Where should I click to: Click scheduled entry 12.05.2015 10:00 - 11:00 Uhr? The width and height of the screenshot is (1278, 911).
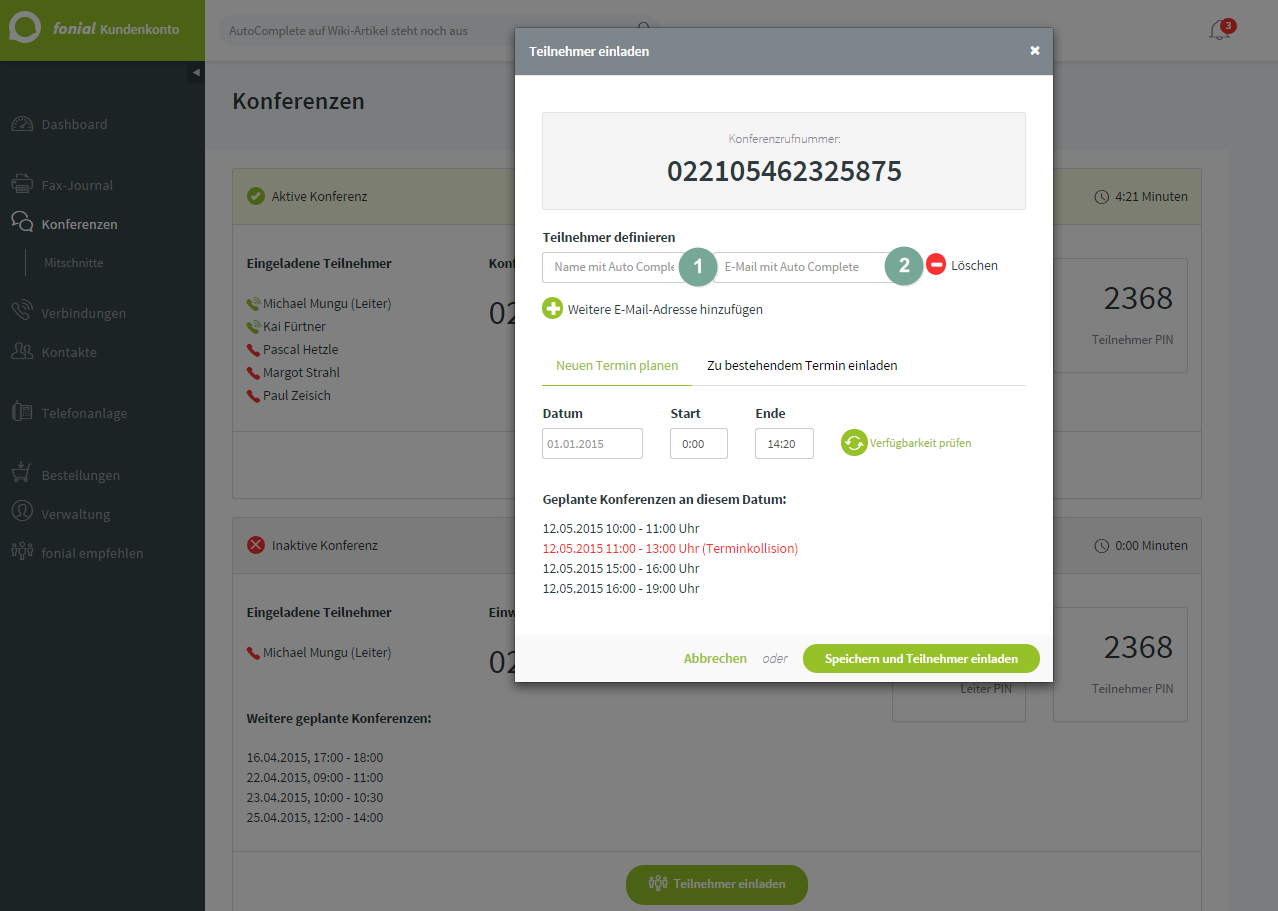(620, 528)
